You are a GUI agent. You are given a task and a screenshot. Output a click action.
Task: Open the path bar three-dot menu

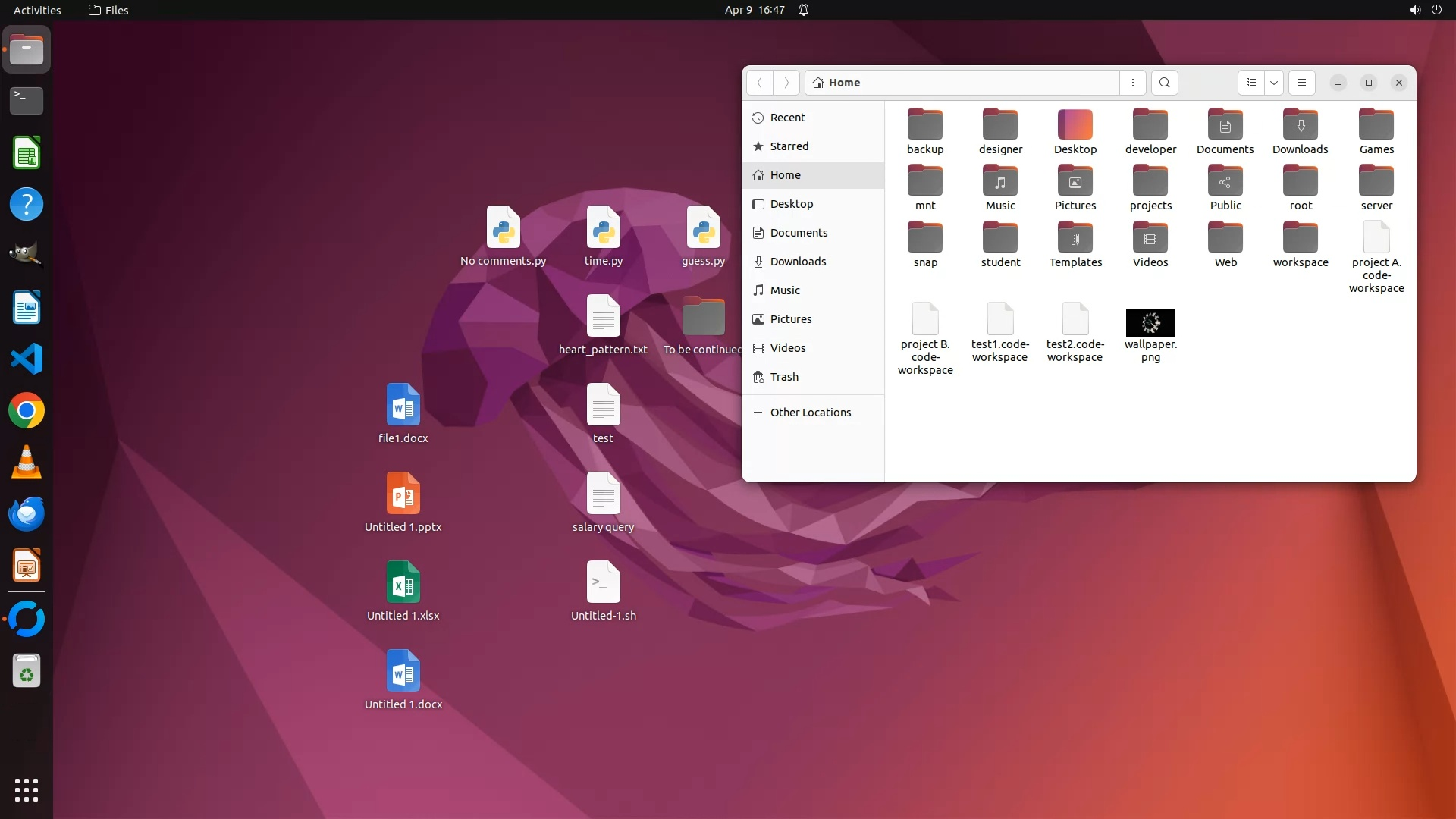point(1133,83)
